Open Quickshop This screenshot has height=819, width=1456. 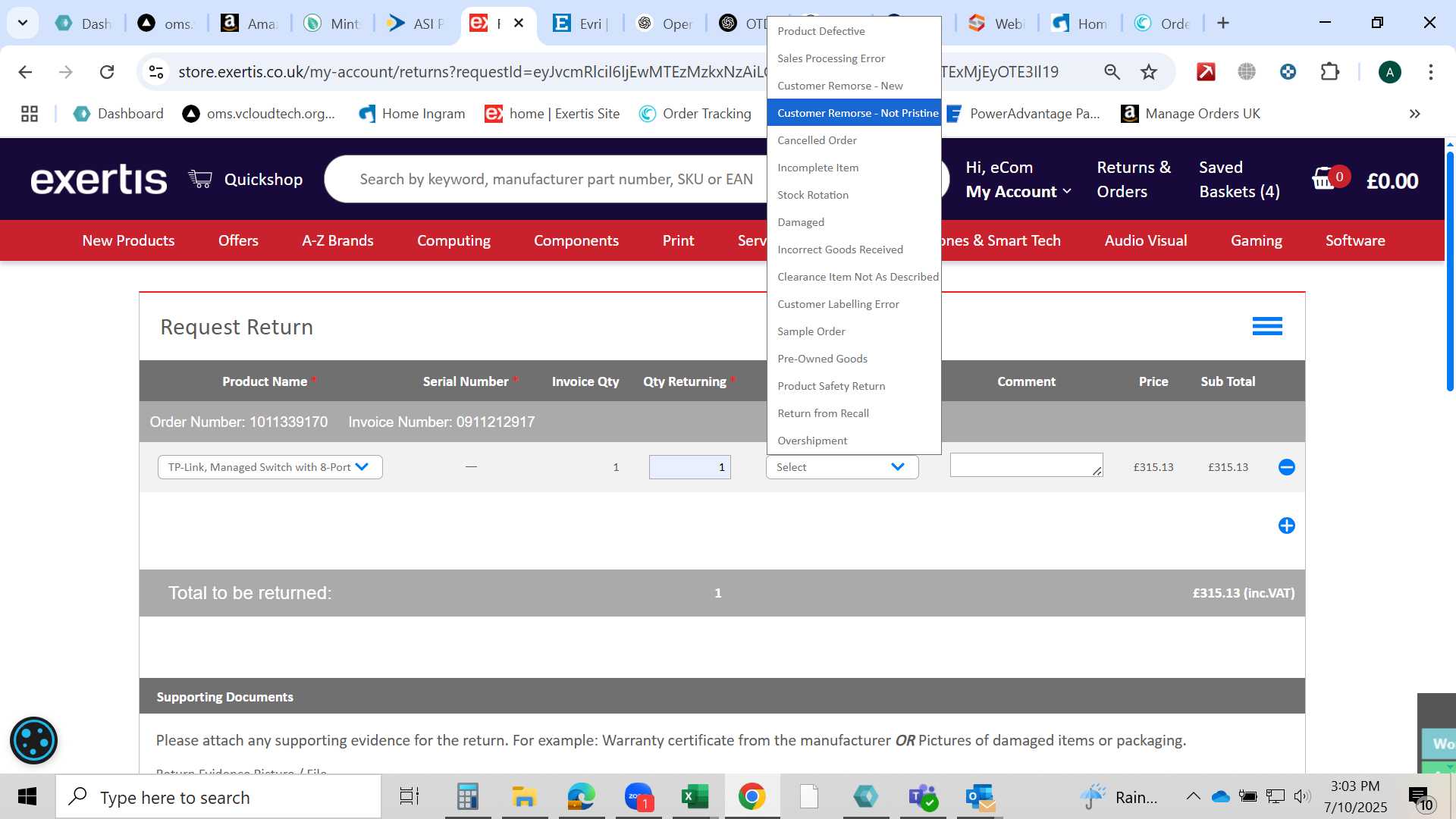tap(246, 180)
